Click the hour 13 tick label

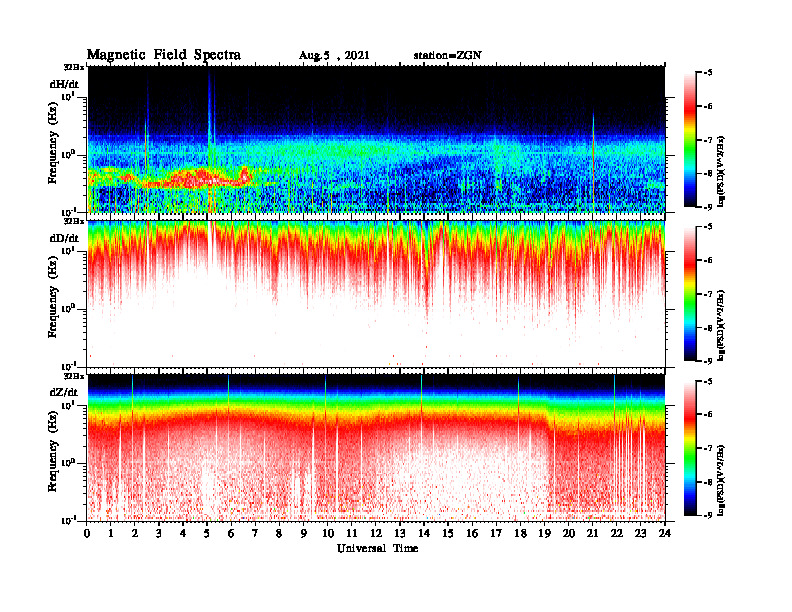point(400,534)
